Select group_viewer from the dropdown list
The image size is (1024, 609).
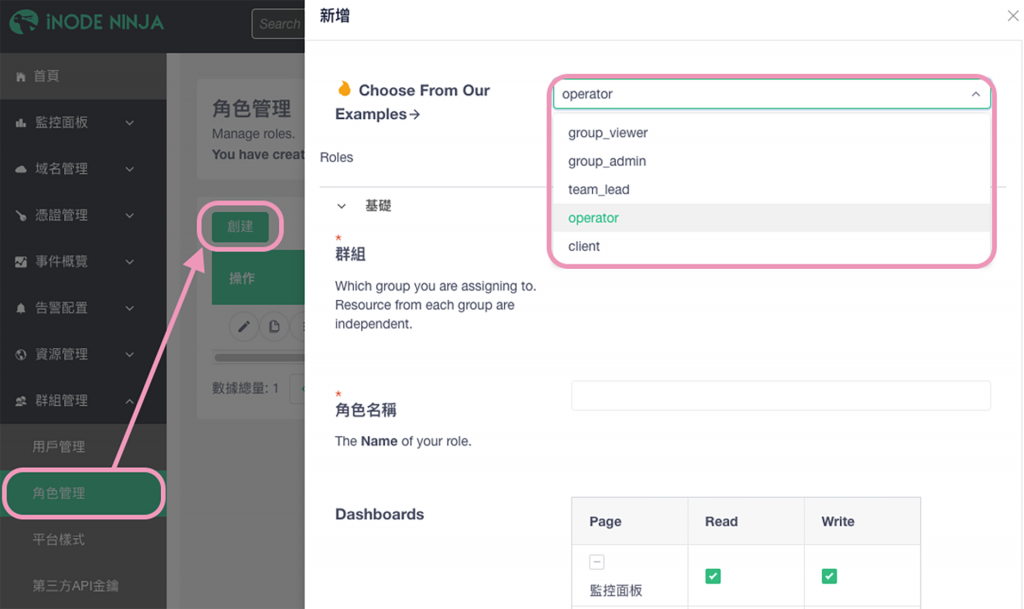coord(771,133)
